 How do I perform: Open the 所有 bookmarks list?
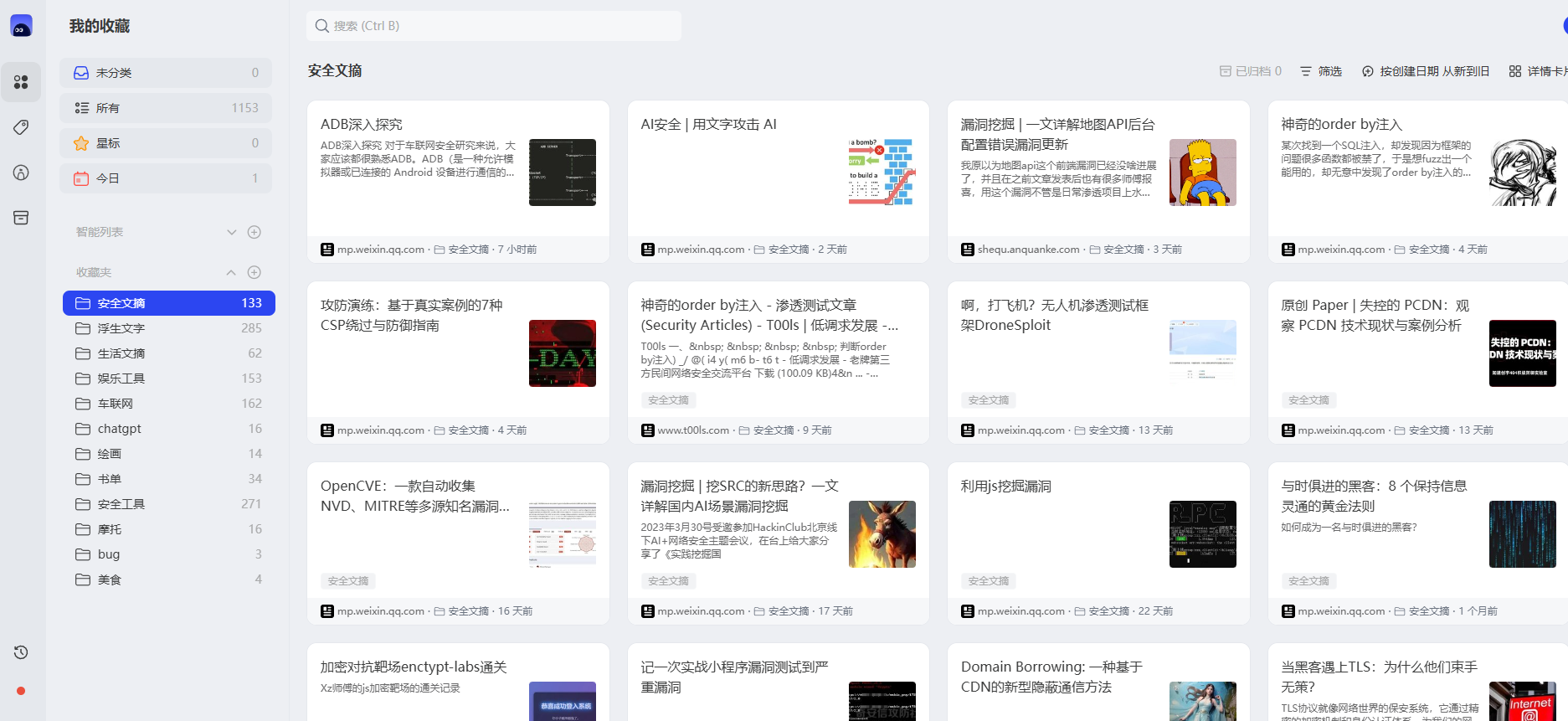166,108
